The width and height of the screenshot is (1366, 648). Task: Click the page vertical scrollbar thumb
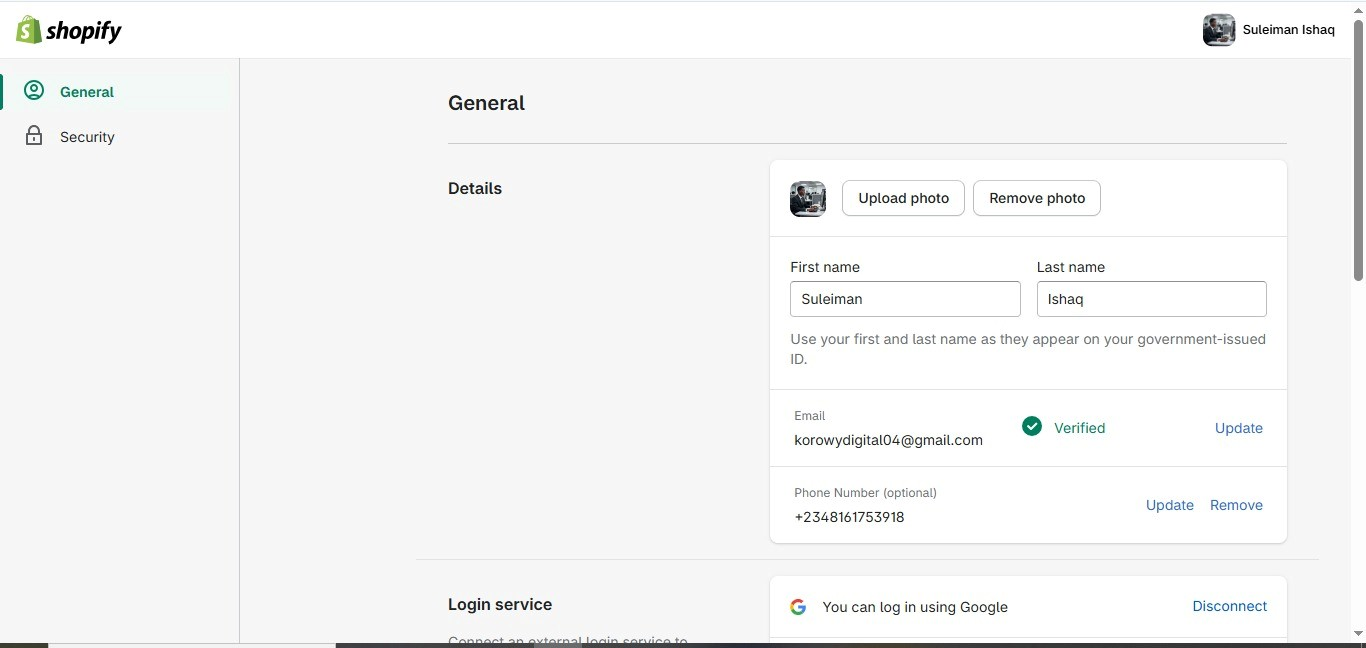point(1358,150)
